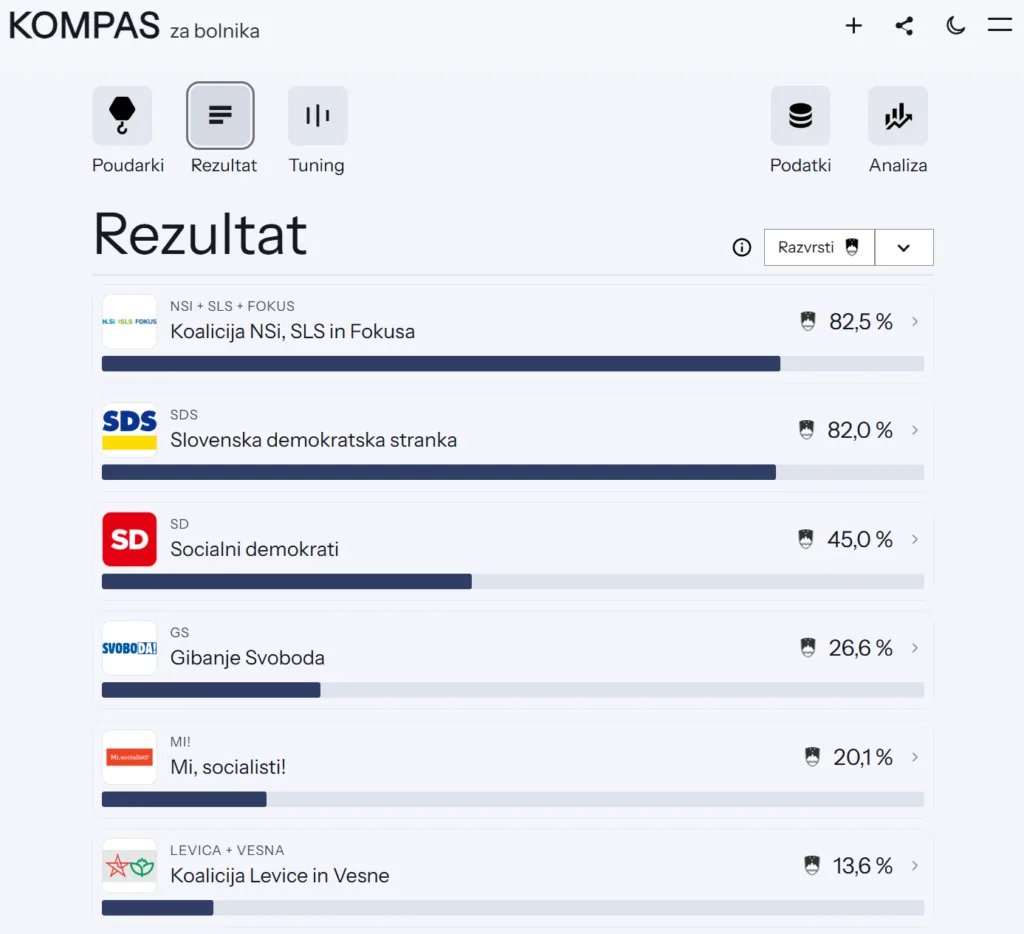1024x934 pixels.
Task: Expand the sort options dropdown arrow
Action: (x=904, y=248)
